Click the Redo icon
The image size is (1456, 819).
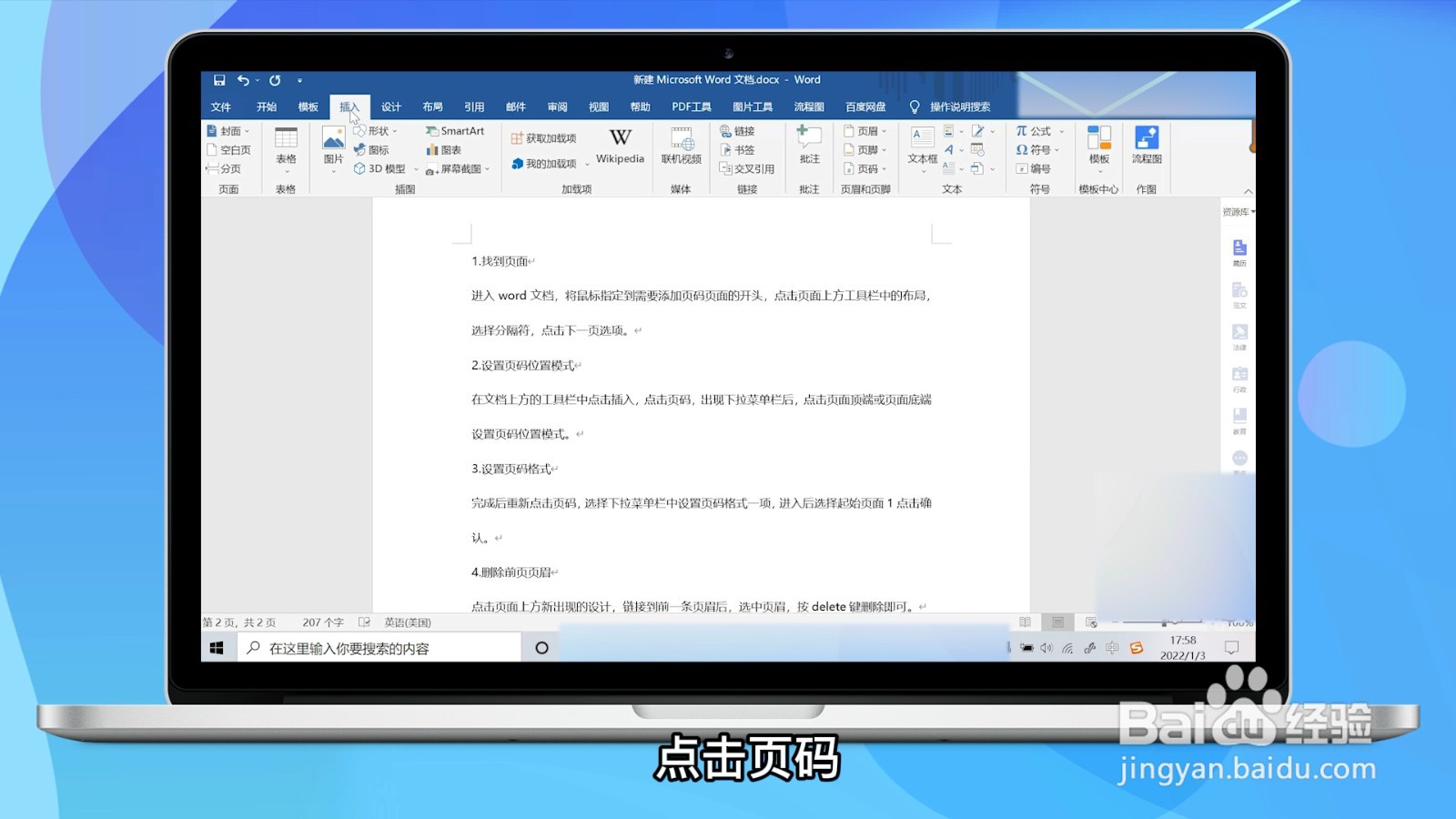(x=275, y=80)
